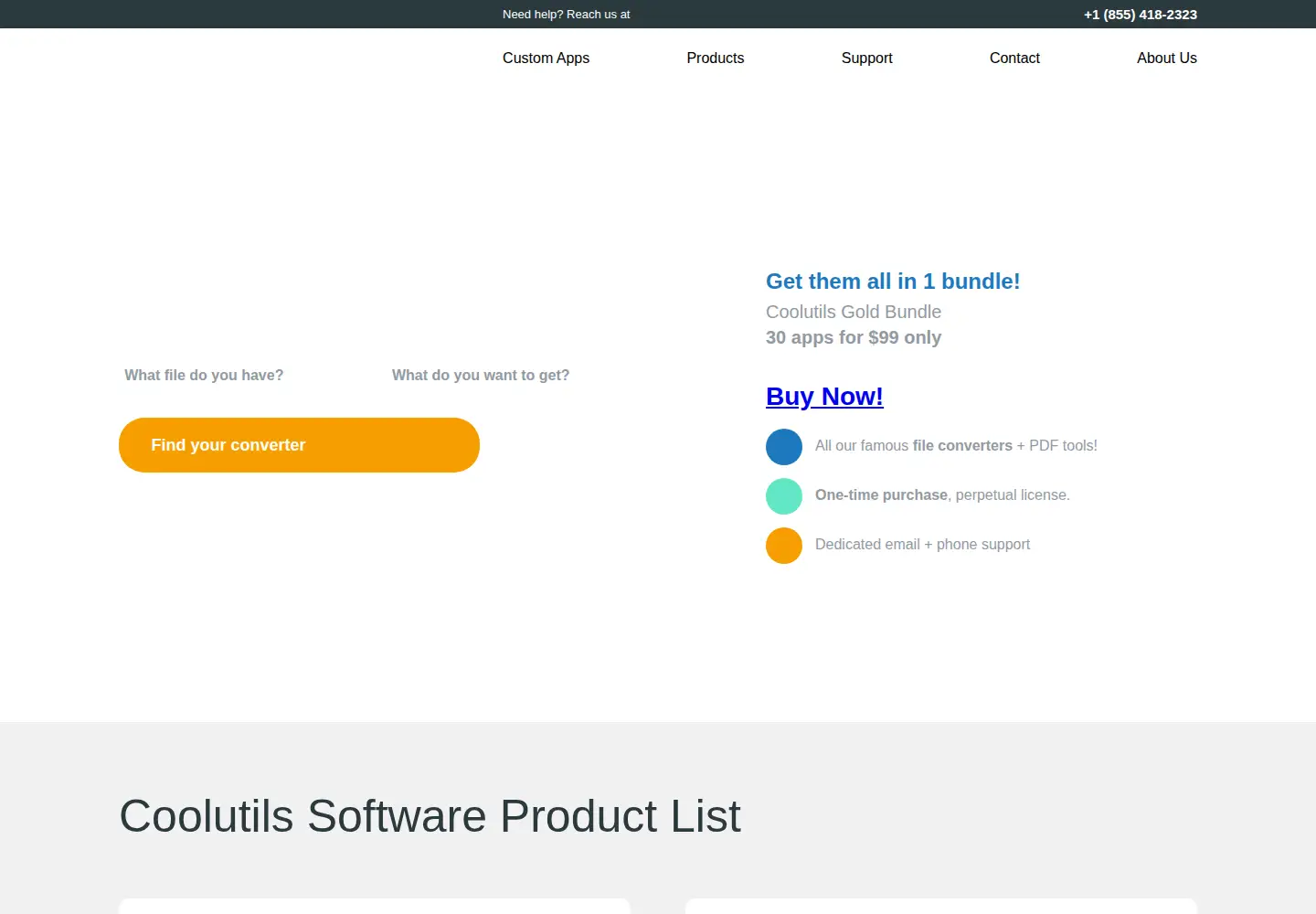Click 'One-time purchase, perpetual license.' text
The width and height of the screenshot is (1316, 914).
pos(942,495)
